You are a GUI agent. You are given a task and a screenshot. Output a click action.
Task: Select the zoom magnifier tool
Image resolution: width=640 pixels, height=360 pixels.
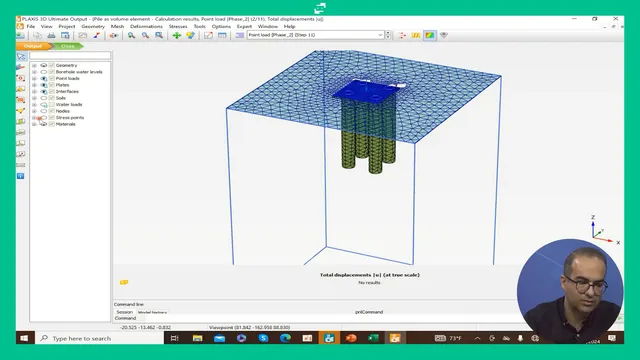[x=131, y=36]
